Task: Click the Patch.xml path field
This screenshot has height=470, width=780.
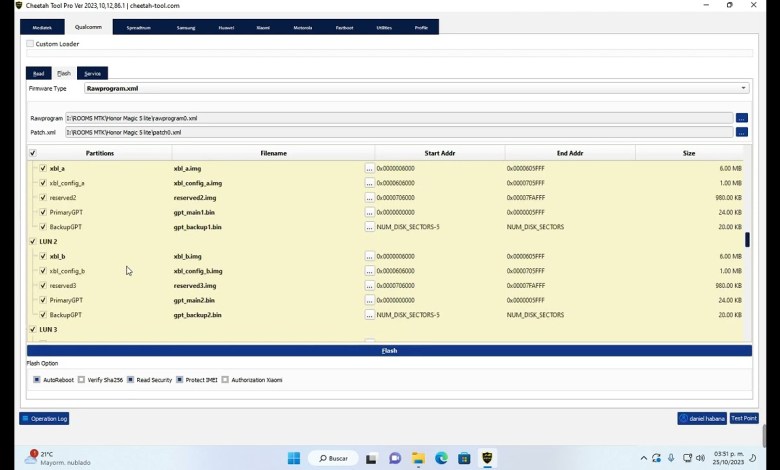Action: point(399,132)
